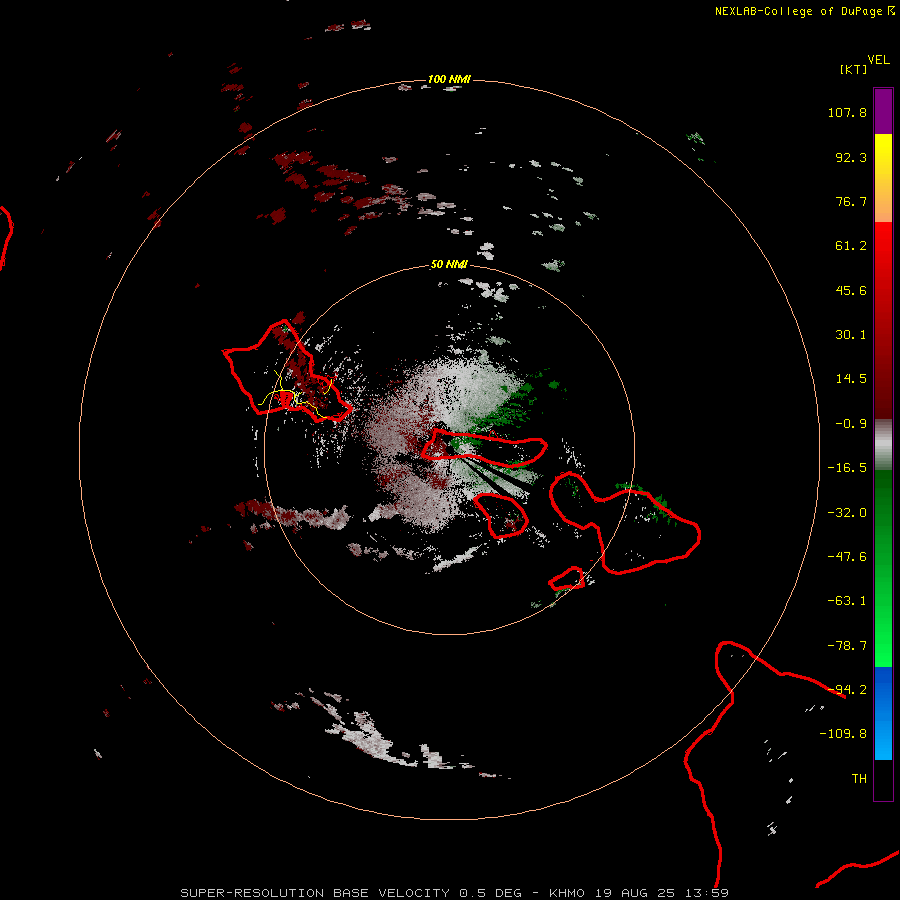This screenshot has height=900, width=900.
Task: Select the -63.1 scale value
Action: 847,601
